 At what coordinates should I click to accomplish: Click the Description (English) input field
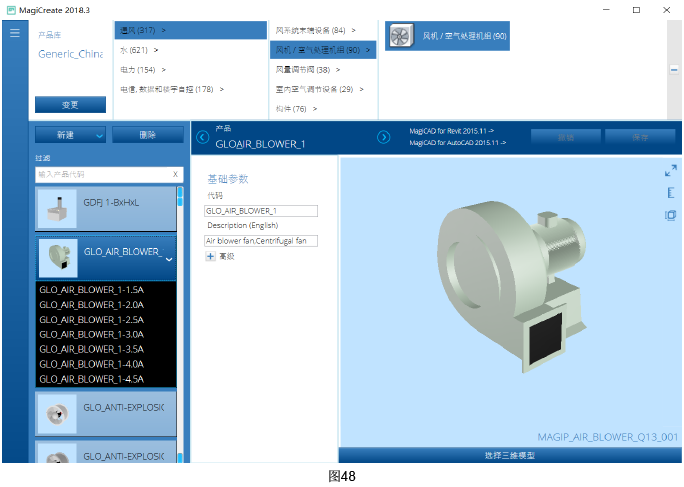point(261,241)
